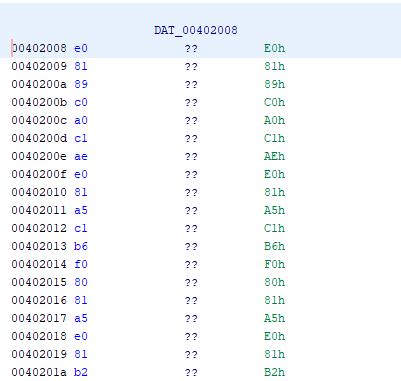Screen dimensions: 401x381
Task: Click address 0040200c
Action: click(x=39, y=120)
